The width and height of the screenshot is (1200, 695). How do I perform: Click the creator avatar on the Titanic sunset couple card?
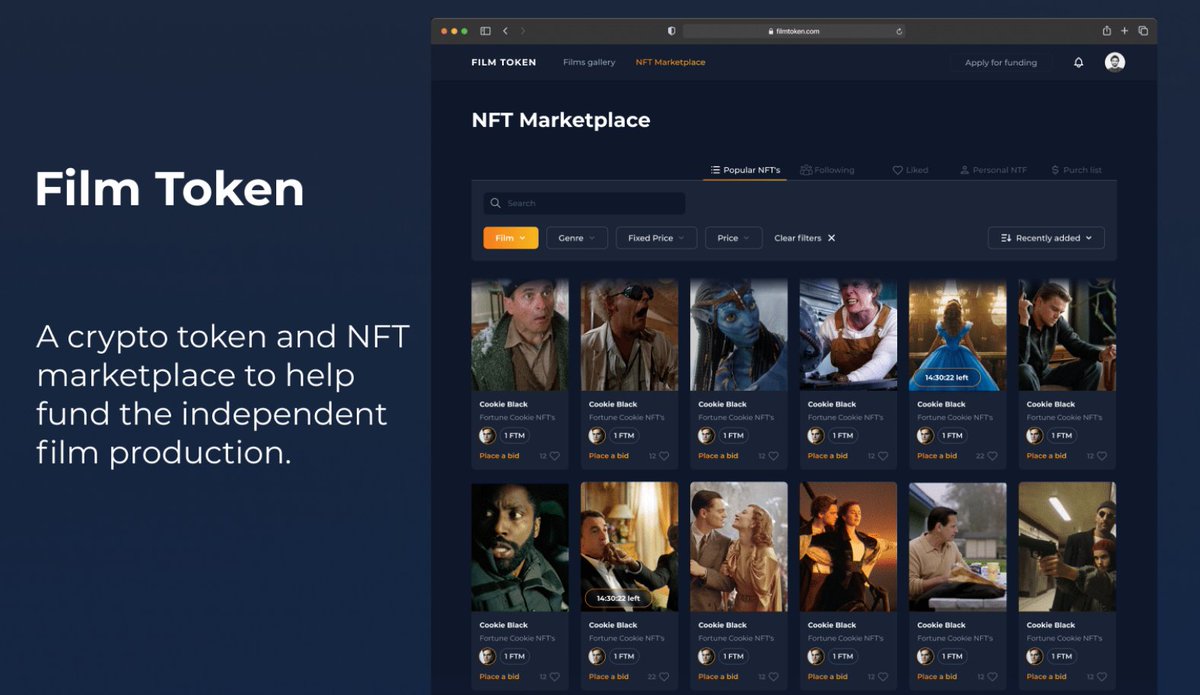816,656
